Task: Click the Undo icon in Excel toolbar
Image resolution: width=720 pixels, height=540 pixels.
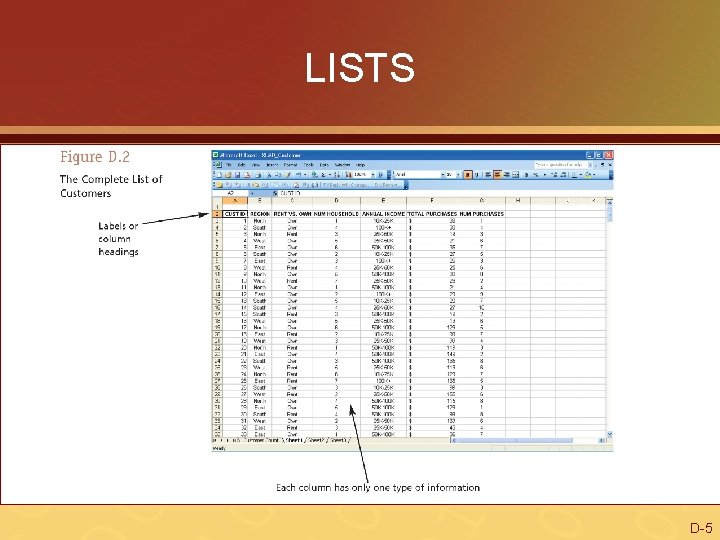Action: coord(299,174)
